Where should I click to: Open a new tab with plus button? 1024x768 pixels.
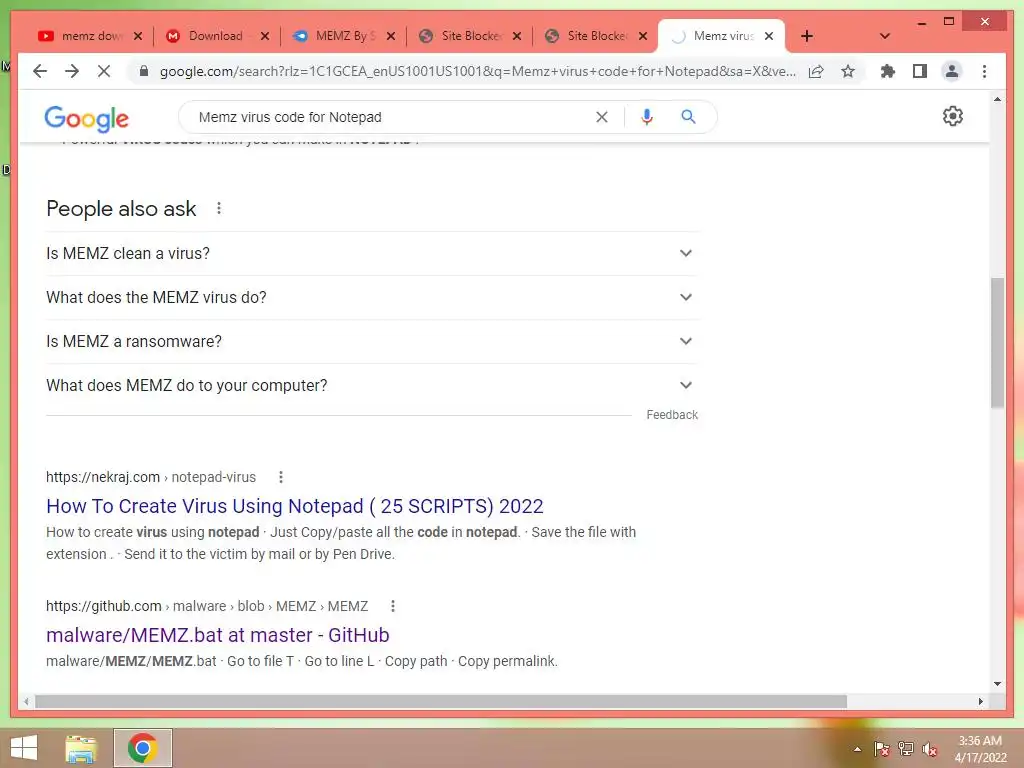click(x=807, y=36)
